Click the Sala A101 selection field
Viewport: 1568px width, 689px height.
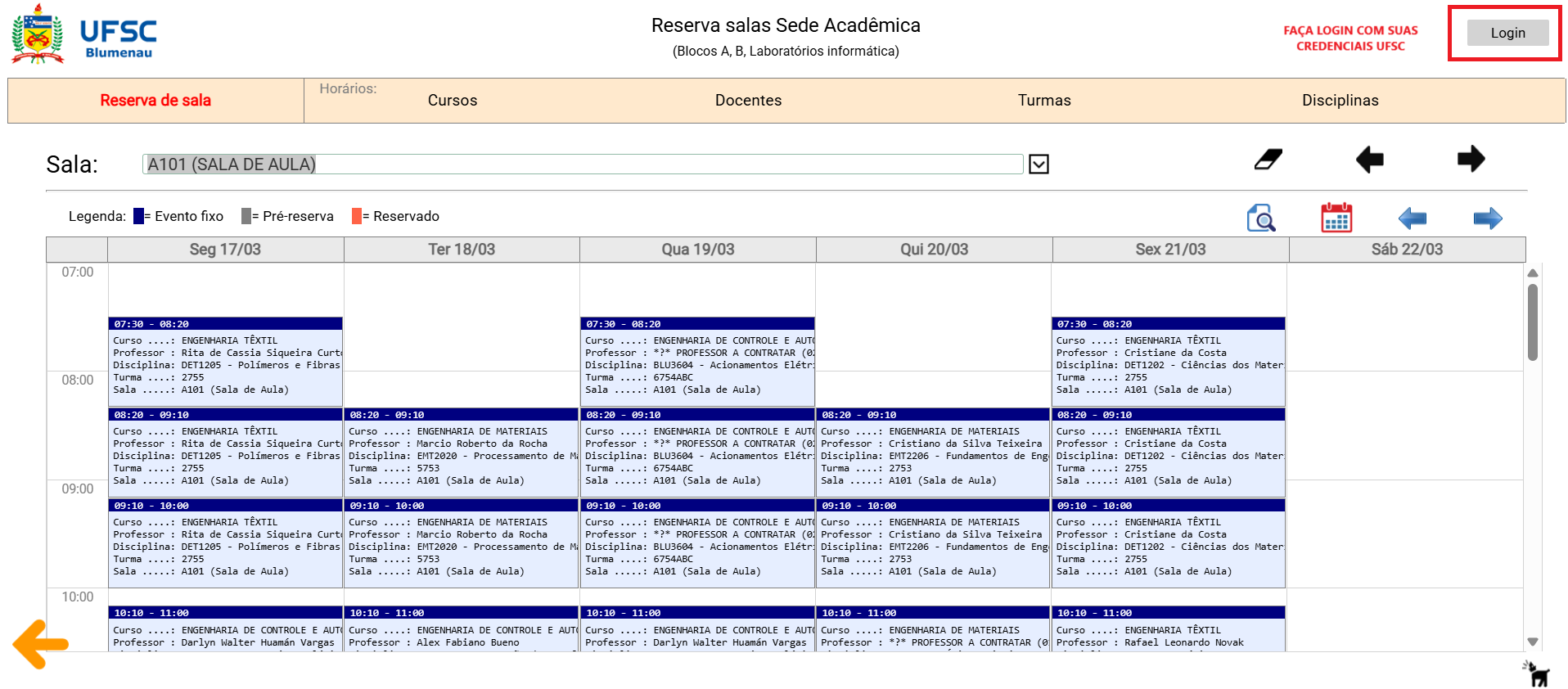coord(583,164)
